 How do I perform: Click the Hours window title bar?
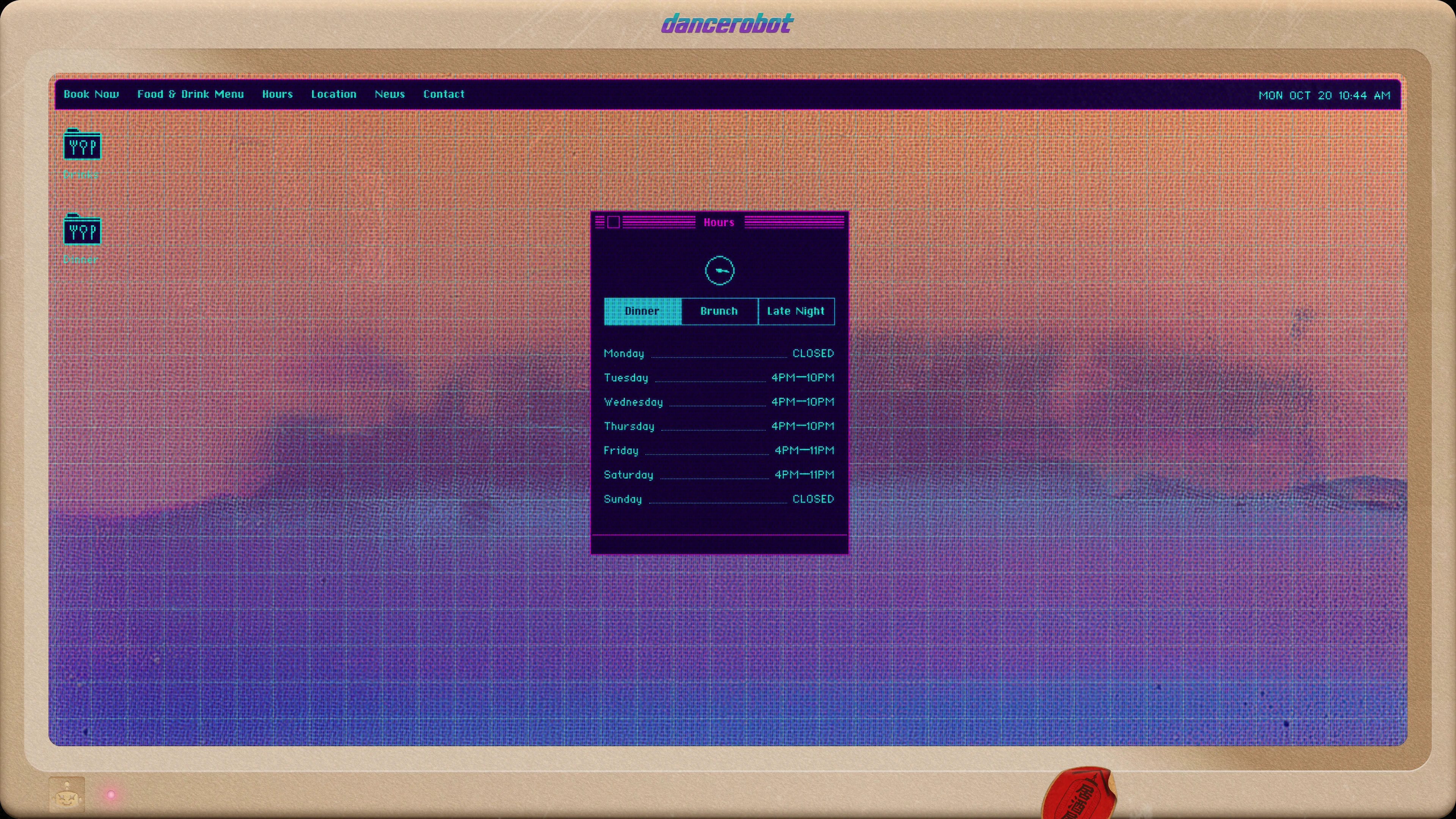(719, 222)
